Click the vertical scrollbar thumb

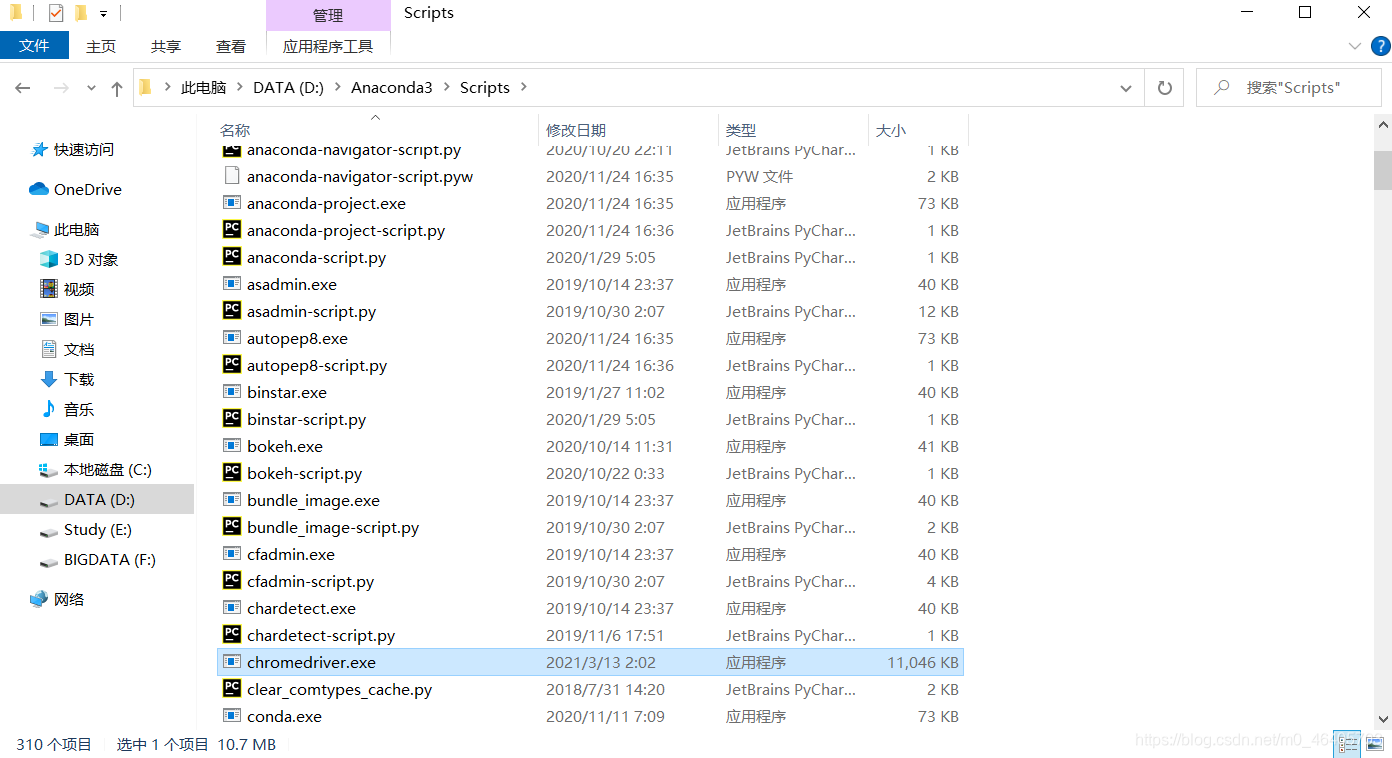click(1383, 170)
